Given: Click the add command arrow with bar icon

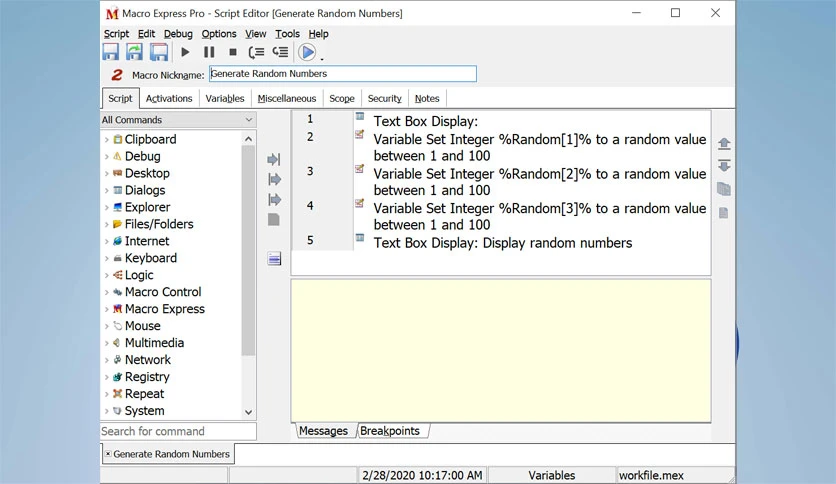Looking at the screenshot, I should 274,159.
